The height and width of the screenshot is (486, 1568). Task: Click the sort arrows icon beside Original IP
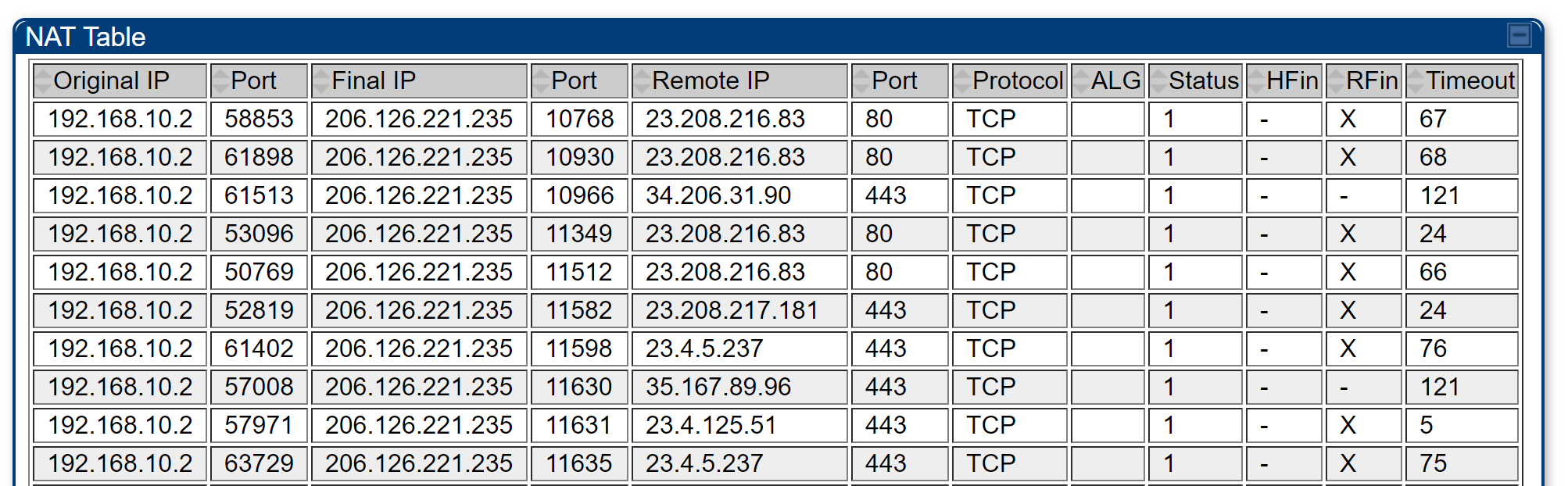44,80
